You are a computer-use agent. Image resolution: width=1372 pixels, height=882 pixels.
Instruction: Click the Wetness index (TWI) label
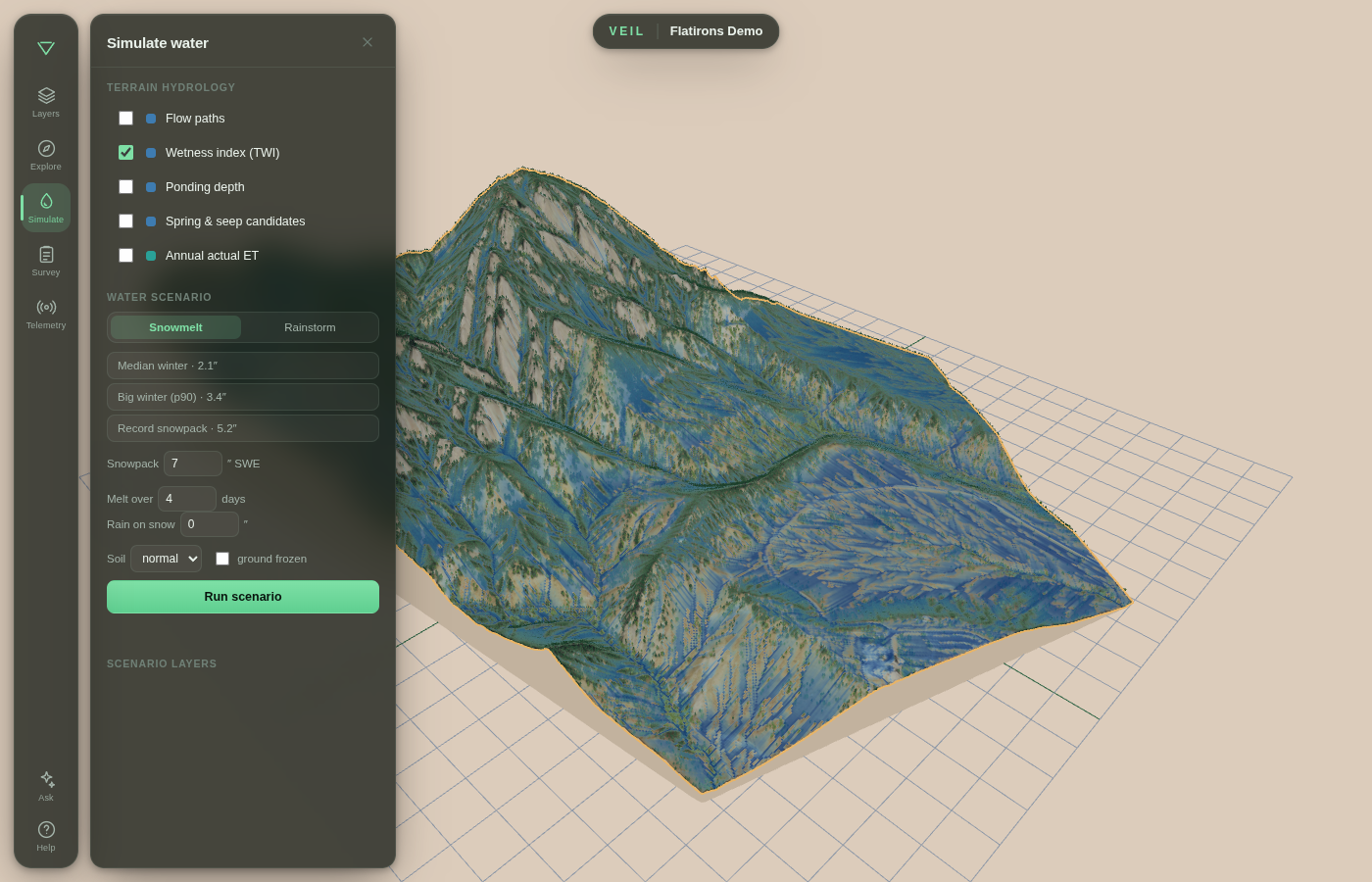222,153
